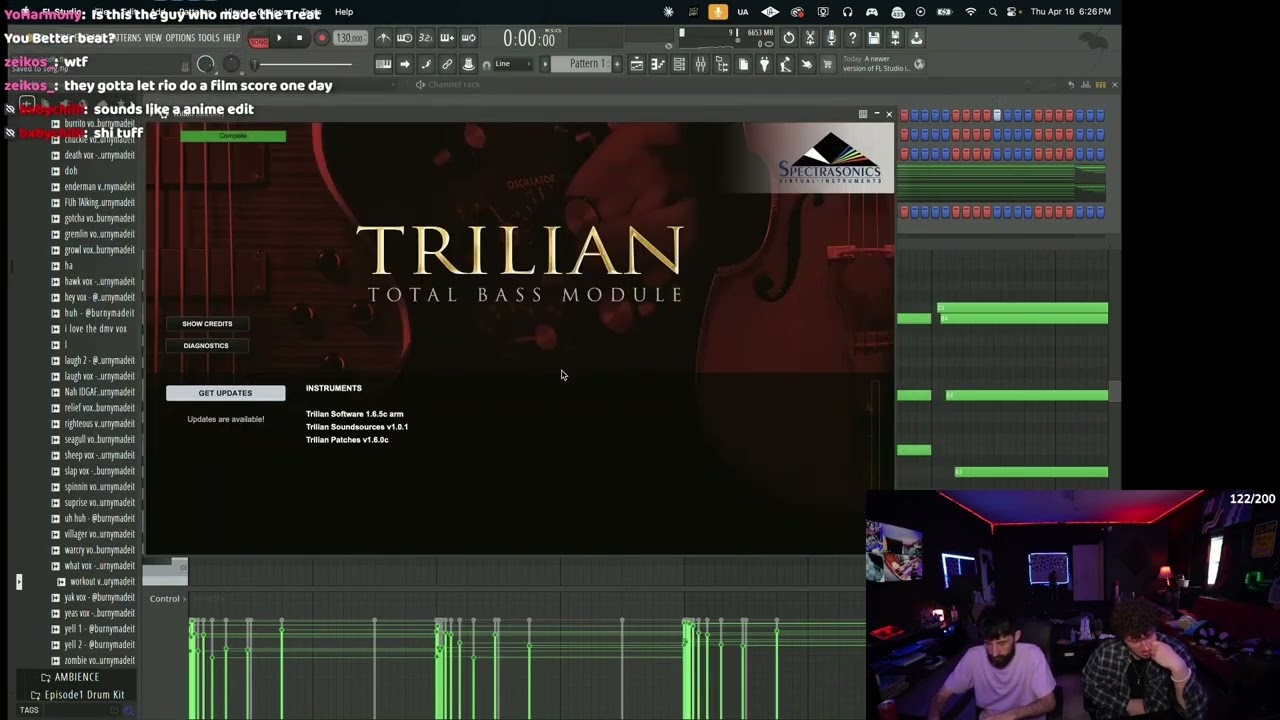Viewport: 1280px width, 720px height.
Task: Toggle step editing mode
Action: [426, 64]
